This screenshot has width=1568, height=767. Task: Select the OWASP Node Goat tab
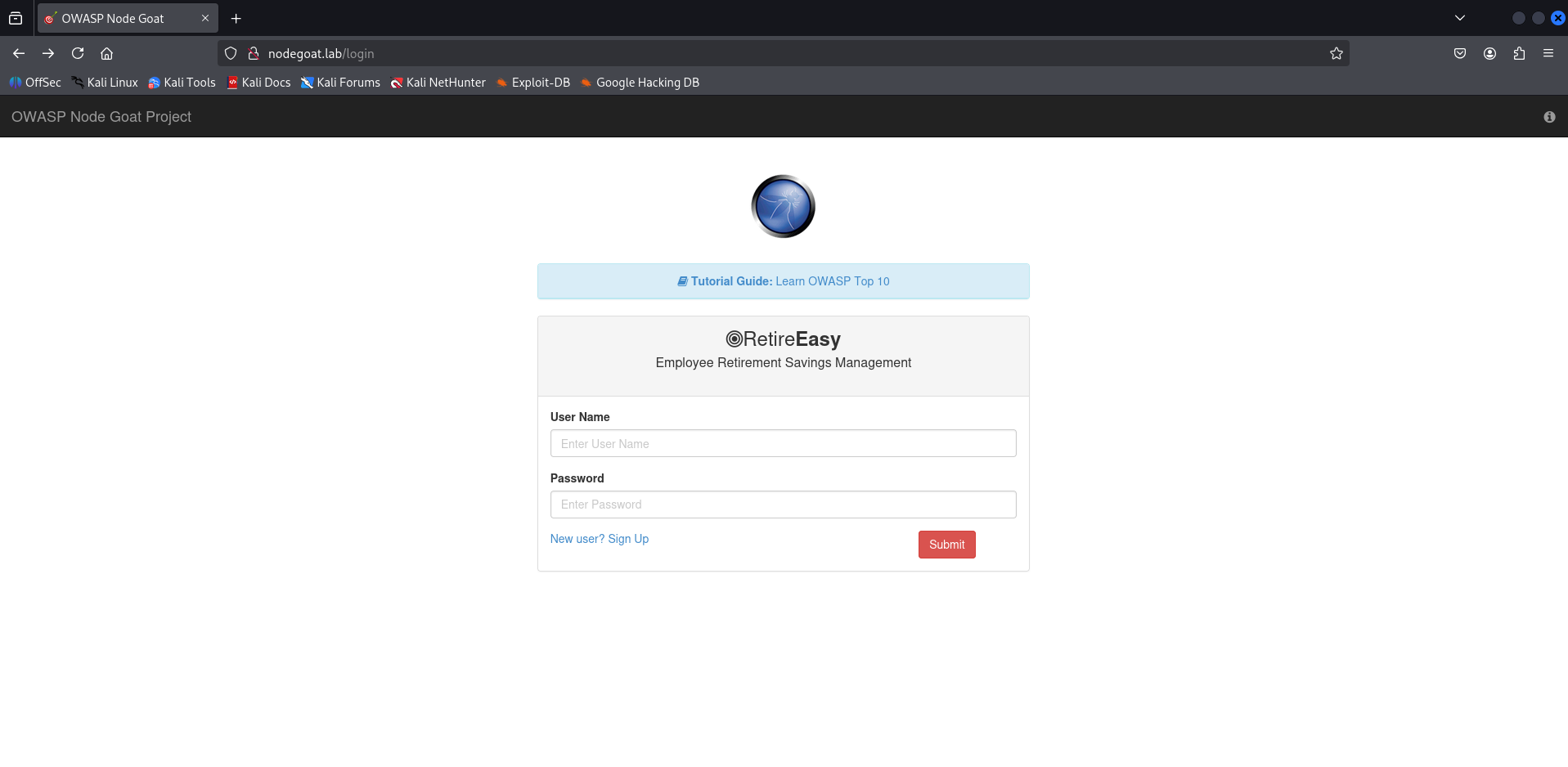128,18
